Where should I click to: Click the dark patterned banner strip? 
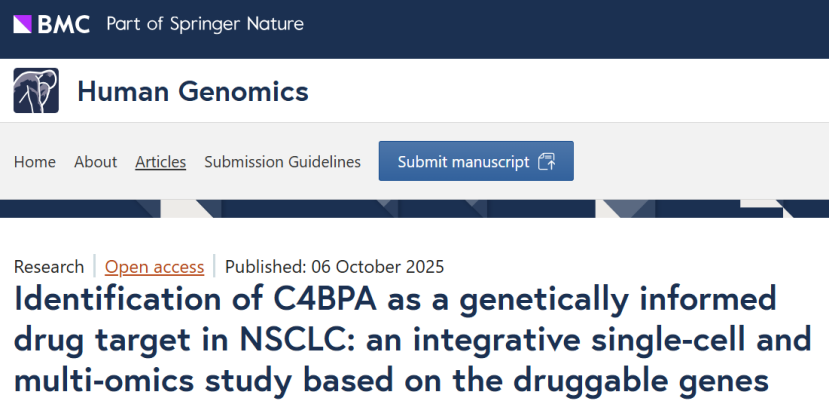point(415,209)
